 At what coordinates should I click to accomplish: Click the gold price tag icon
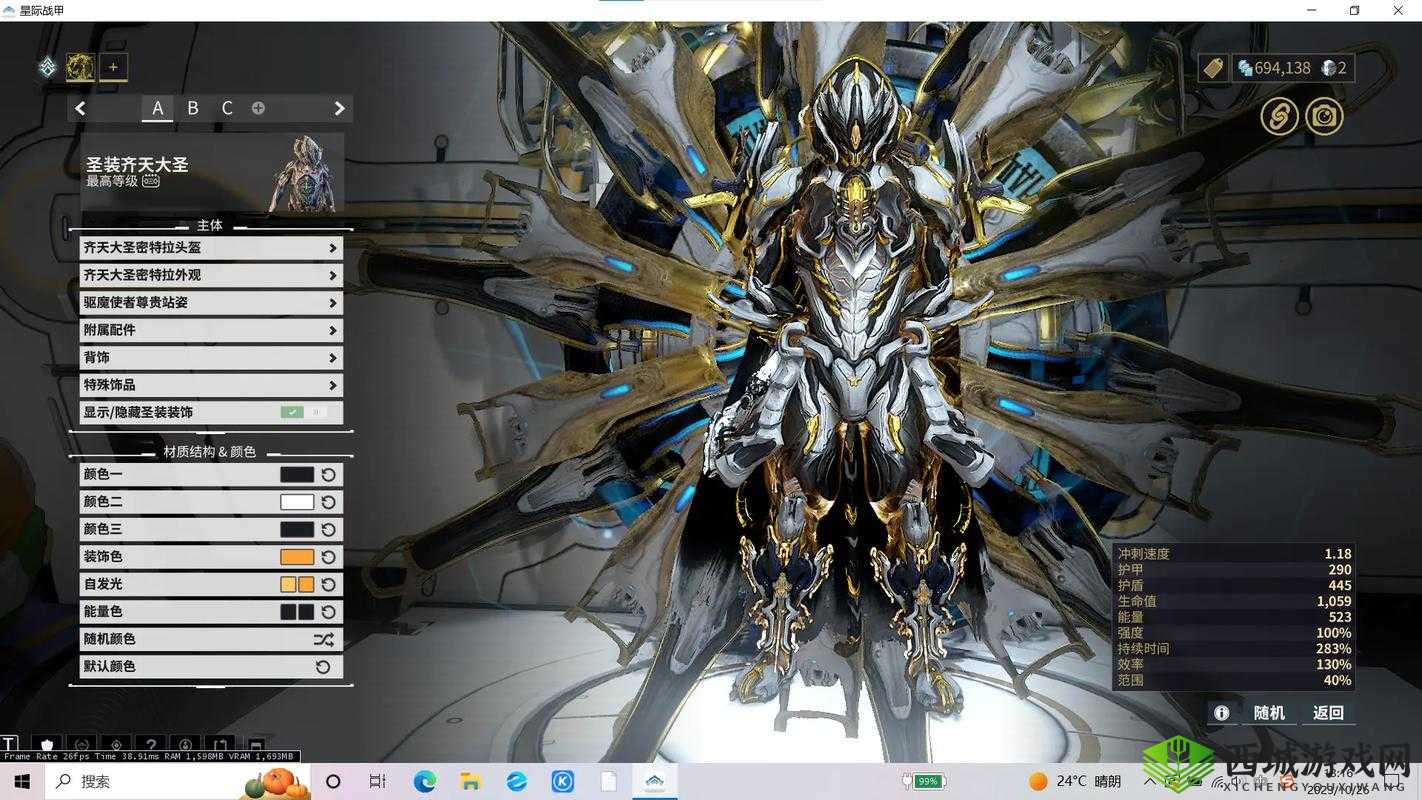click(1212, 68)
